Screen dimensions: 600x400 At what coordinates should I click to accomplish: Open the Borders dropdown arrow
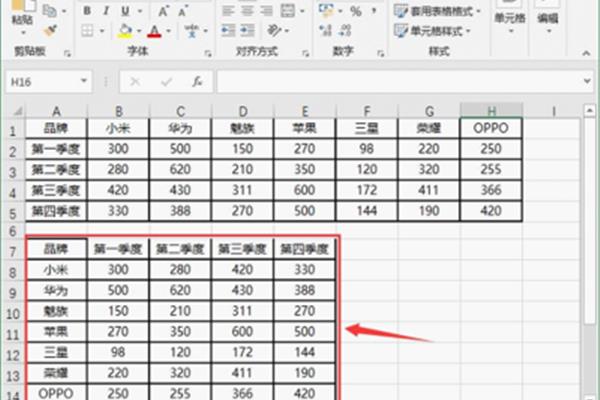[102, 31]
